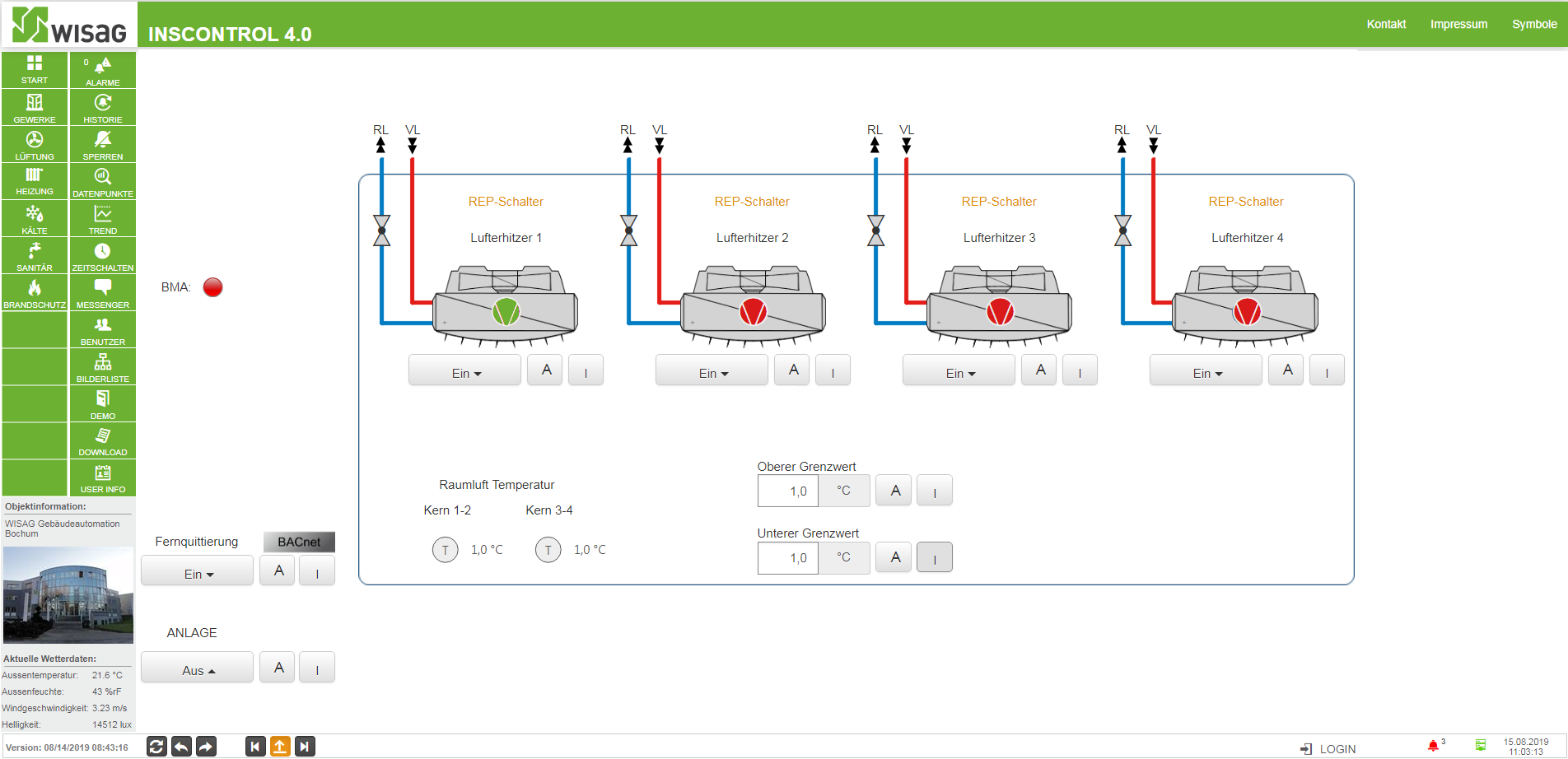Open Lufterhitzer 4 Ein dropdown
1568x759 pixels.
(1206, 370)
